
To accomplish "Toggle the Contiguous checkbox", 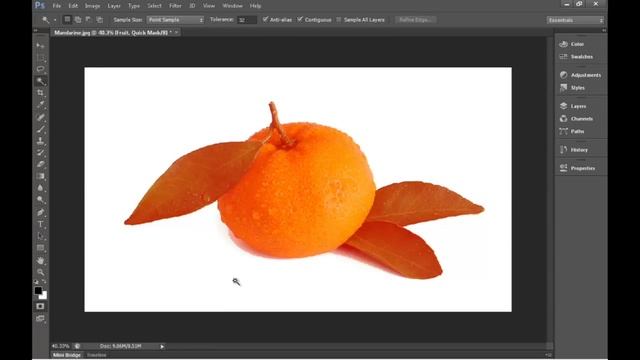I will pos(300,19).
